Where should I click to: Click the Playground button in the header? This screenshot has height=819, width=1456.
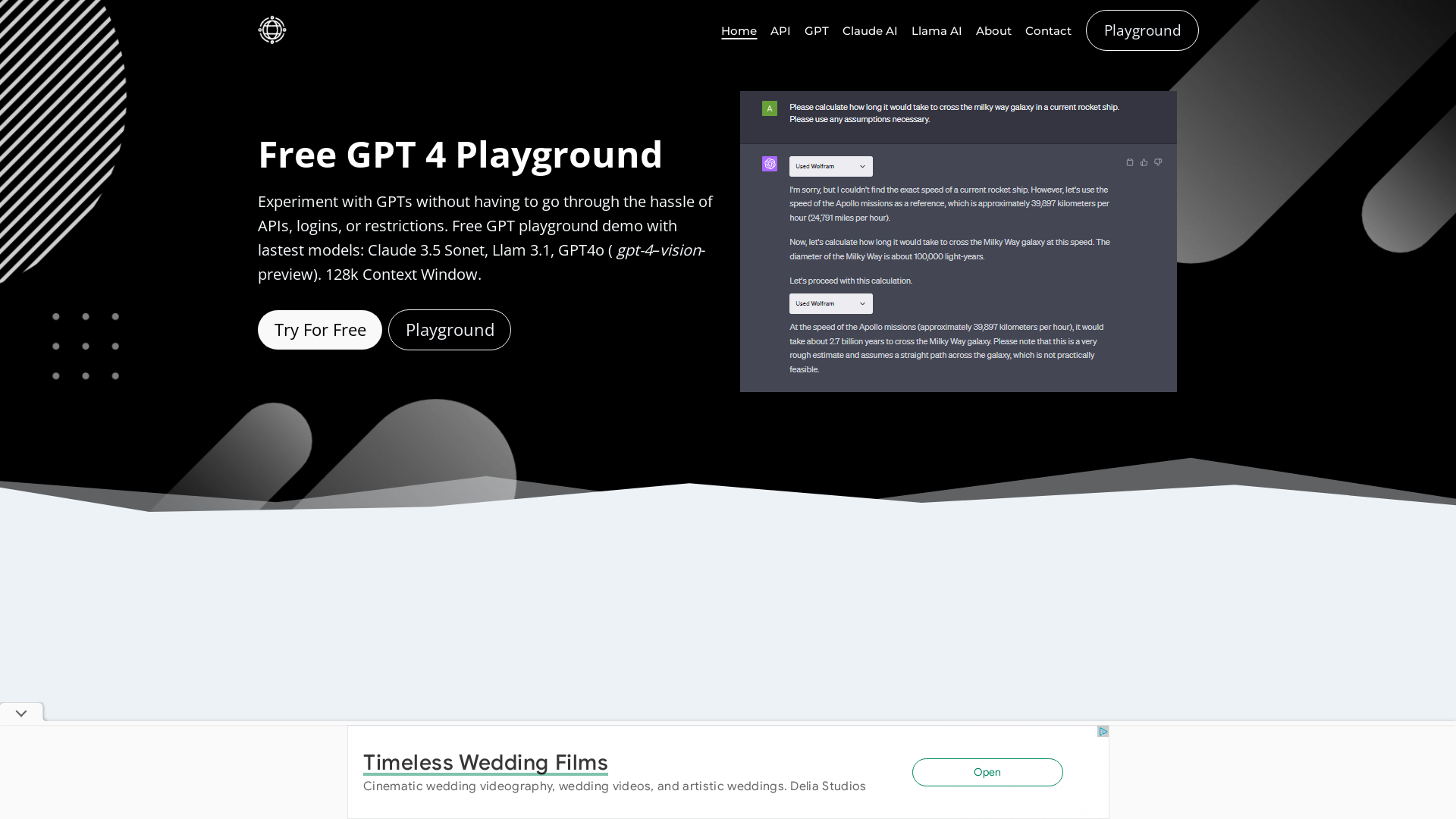point(1142,30)
